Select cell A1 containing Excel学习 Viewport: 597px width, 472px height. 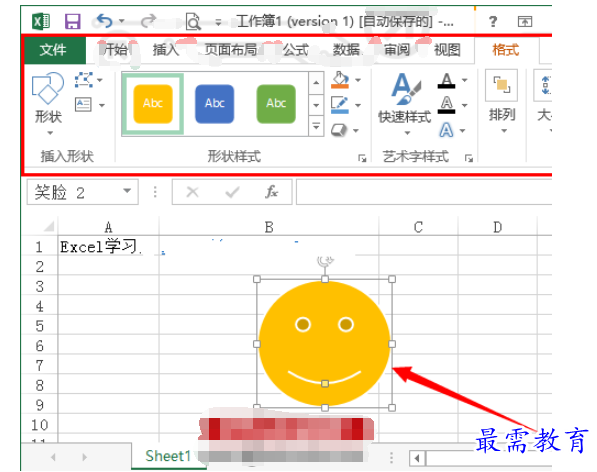pos(109,247)
